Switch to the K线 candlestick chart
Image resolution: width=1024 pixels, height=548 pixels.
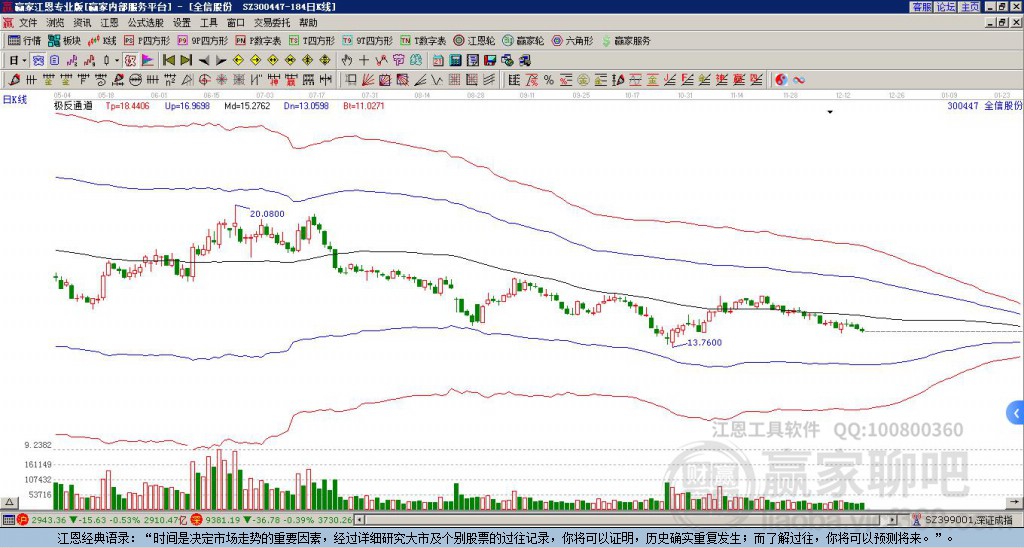[103, 40]
